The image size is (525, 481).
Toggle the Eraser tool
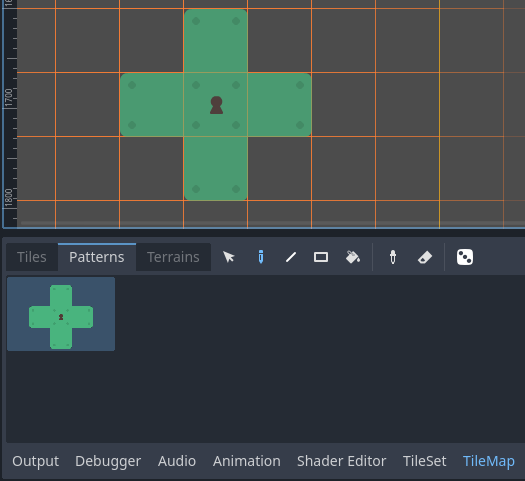pos(425,257)
